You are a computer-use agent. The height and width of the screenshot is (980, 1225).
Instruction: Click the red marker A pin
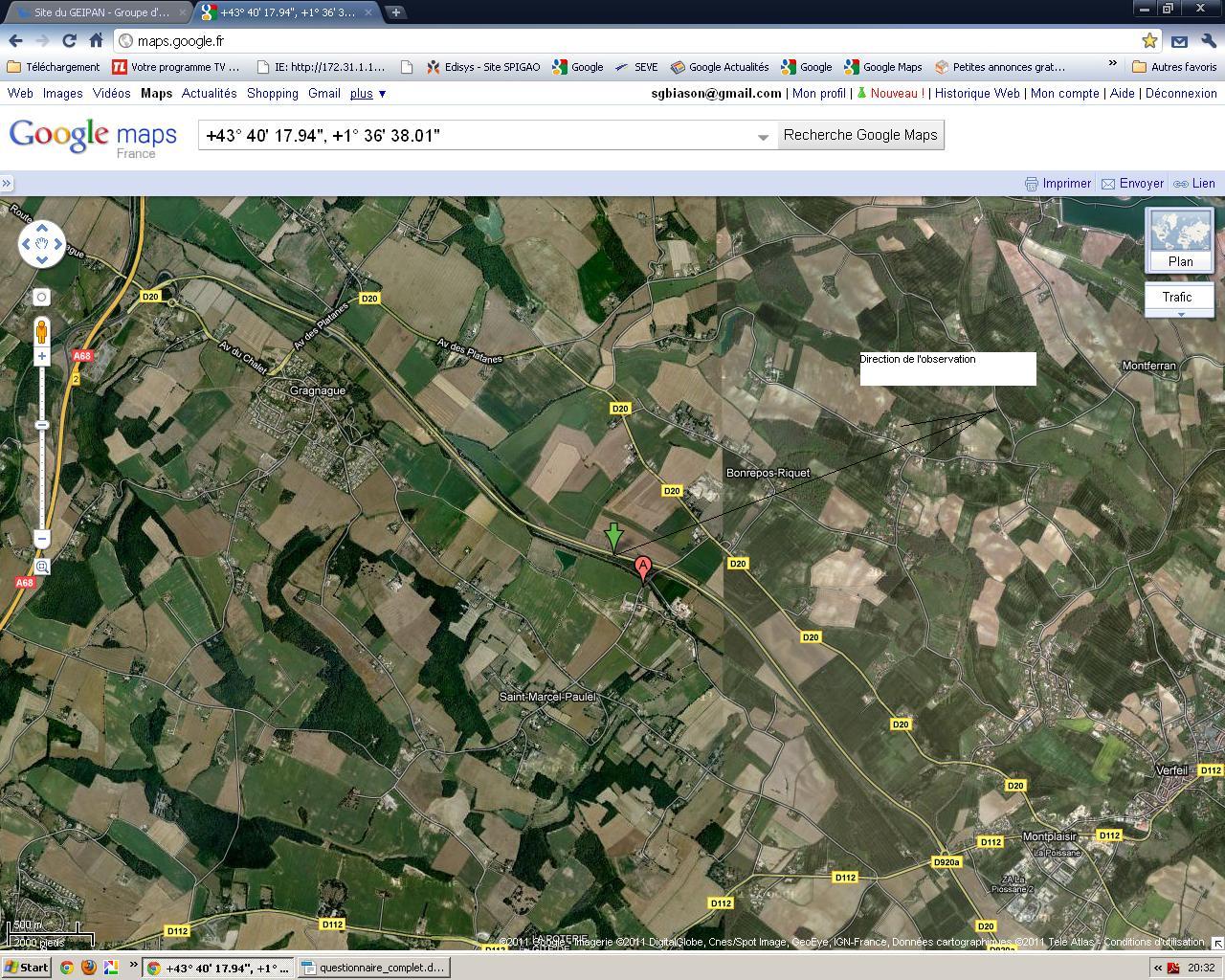tap(643, 568)
